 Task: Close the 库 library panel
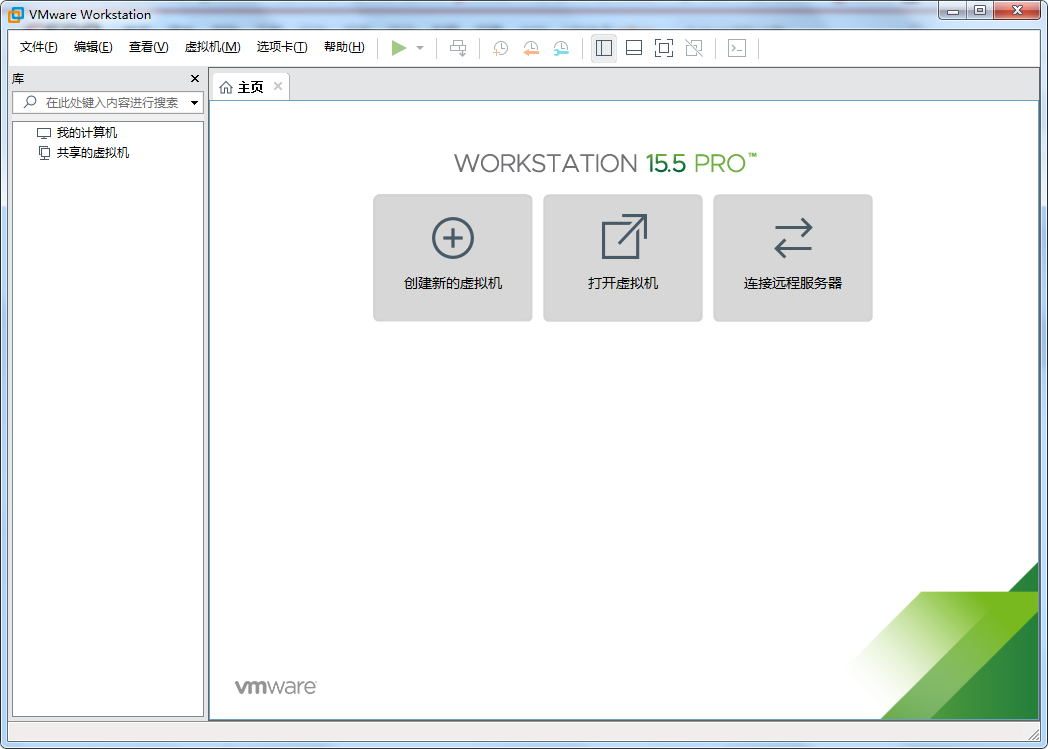194,78
